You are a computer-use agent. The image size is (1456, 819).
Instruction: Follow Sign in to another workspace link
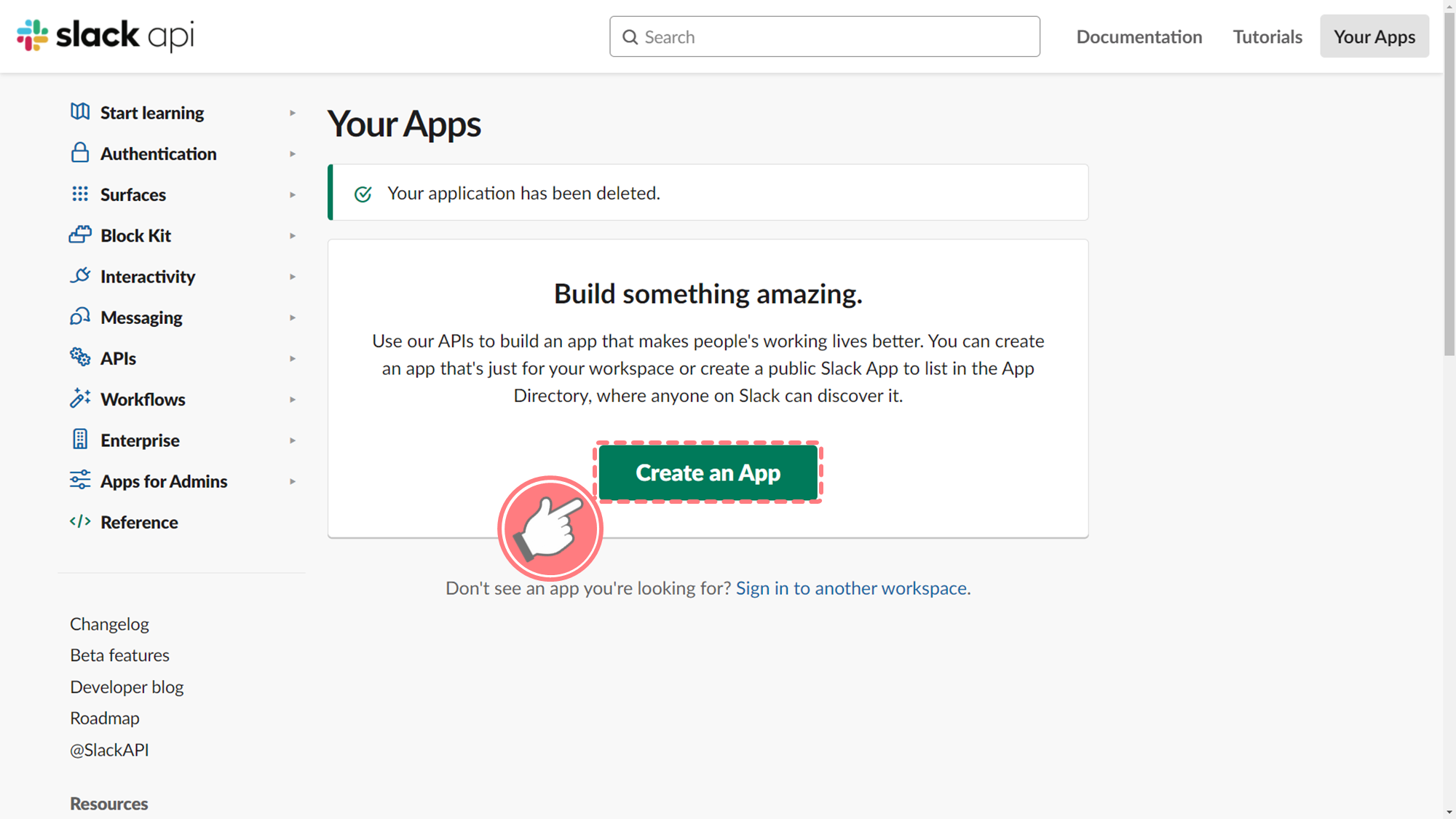click(x=851, y=588)
